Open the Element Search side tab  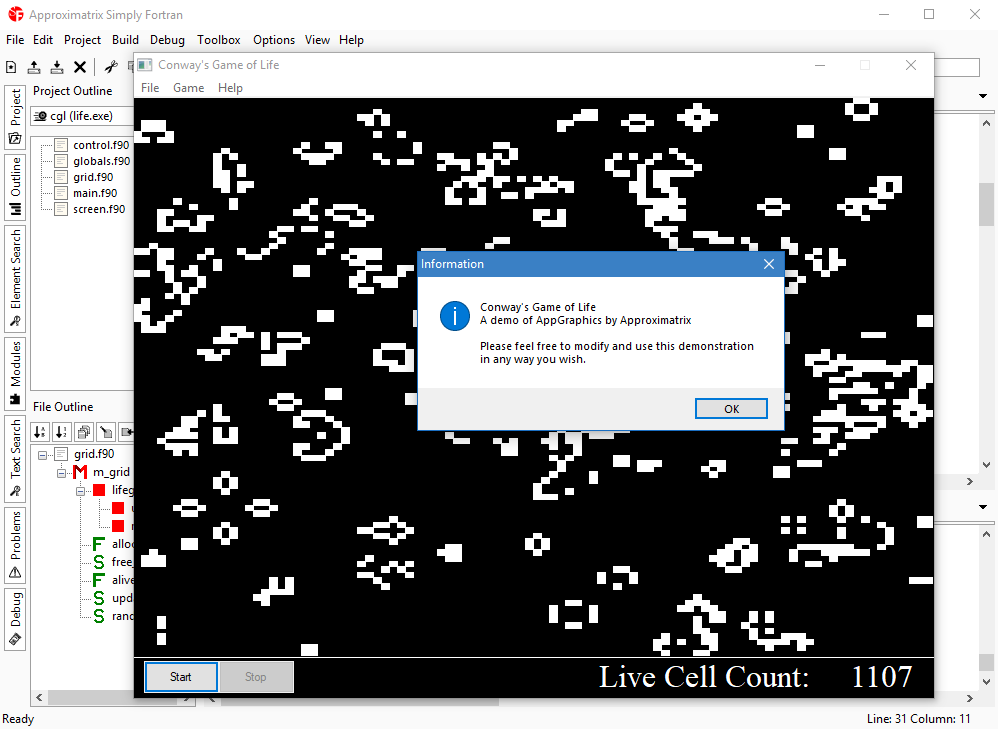(x=15, y=278)
